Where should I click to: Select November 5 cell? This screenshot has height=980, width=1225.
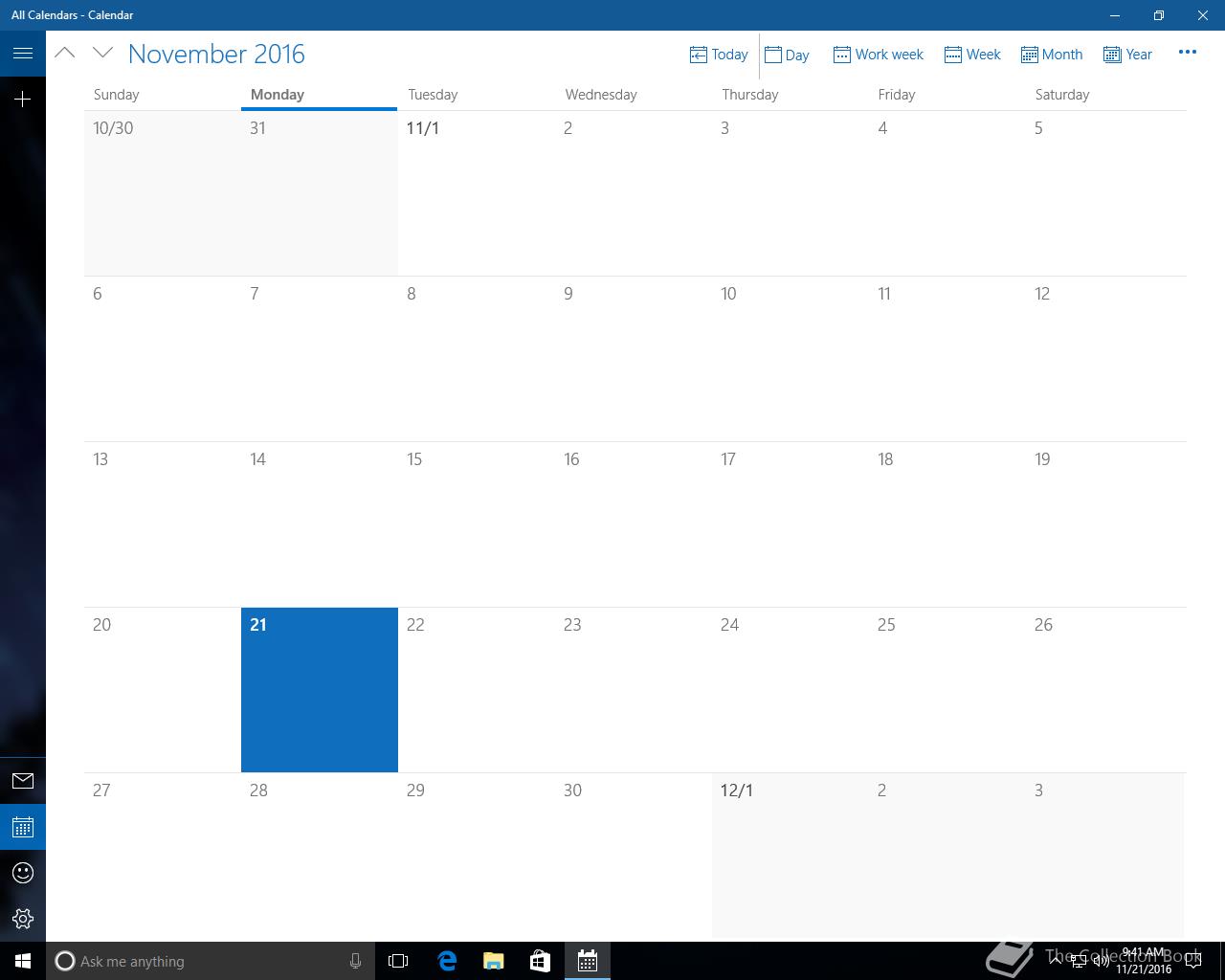(1106, 193)
